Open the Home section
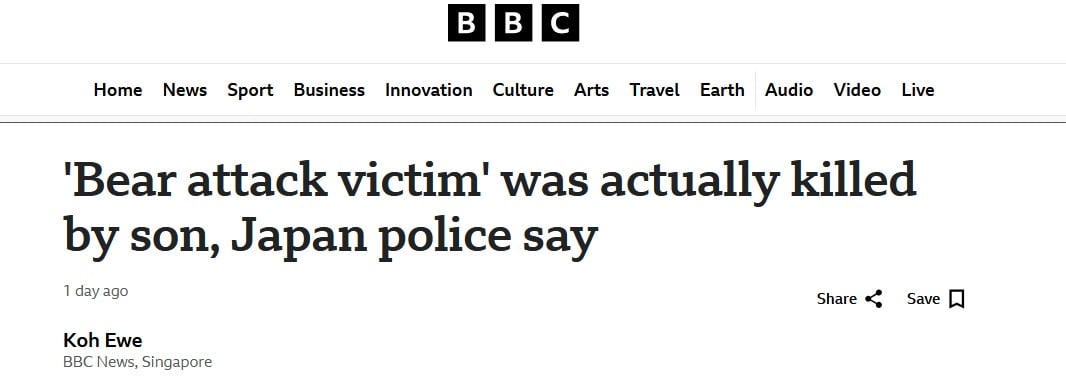Viewport: 1066px width, 385px height. (x=118, y=90)
